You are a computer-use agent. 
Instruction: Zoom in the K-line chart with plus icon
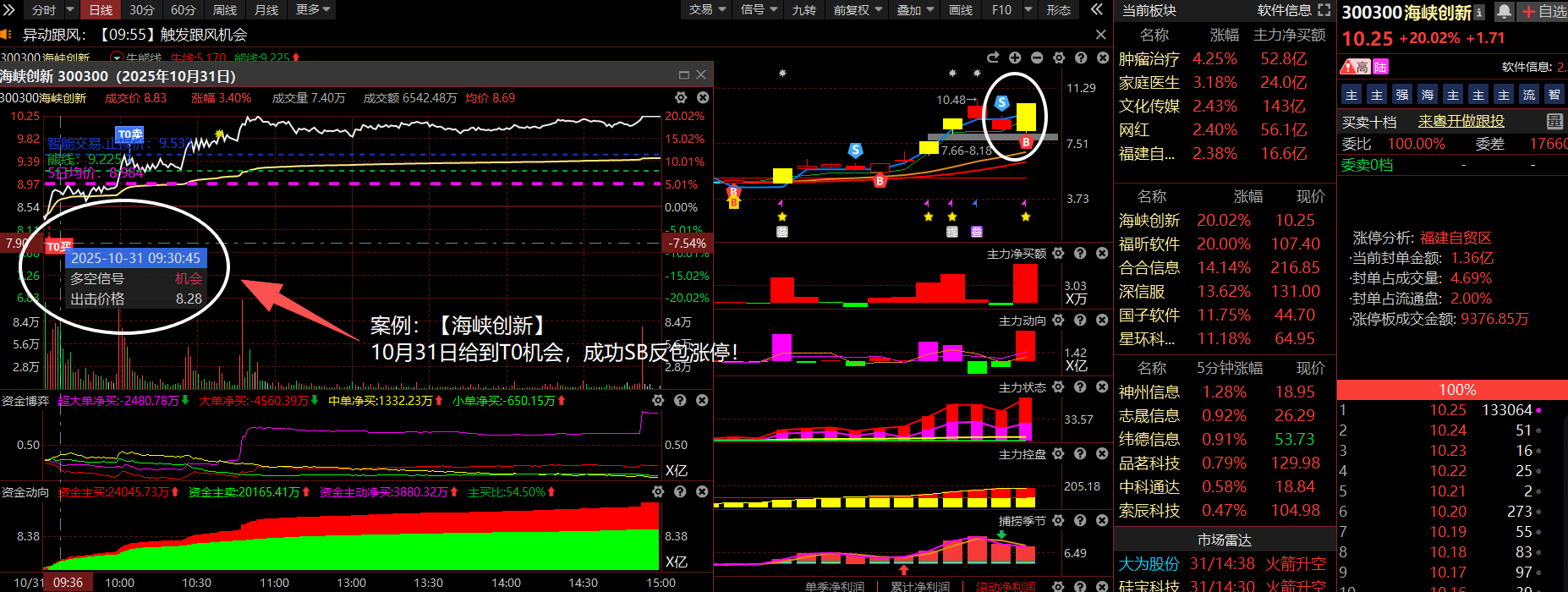pyautogui.click(x=1014, y=58)
